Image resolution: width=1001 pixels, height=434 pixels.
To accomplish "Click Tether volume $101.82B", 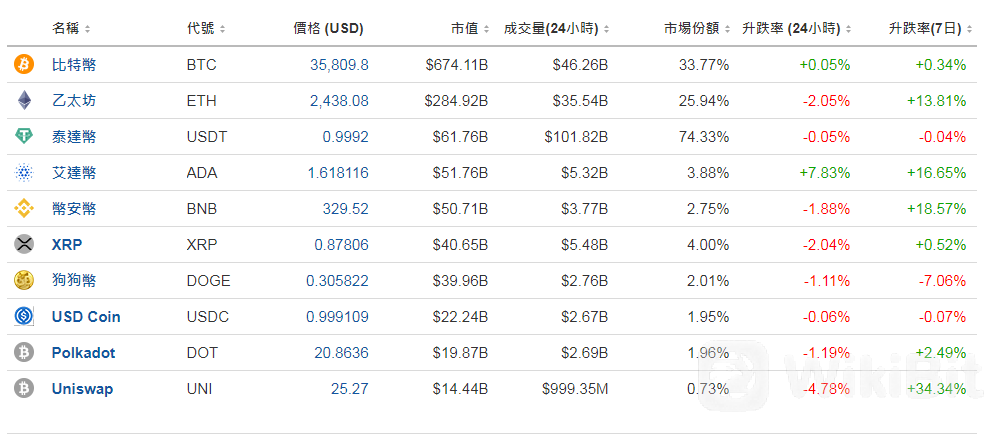I will point(576,137).
